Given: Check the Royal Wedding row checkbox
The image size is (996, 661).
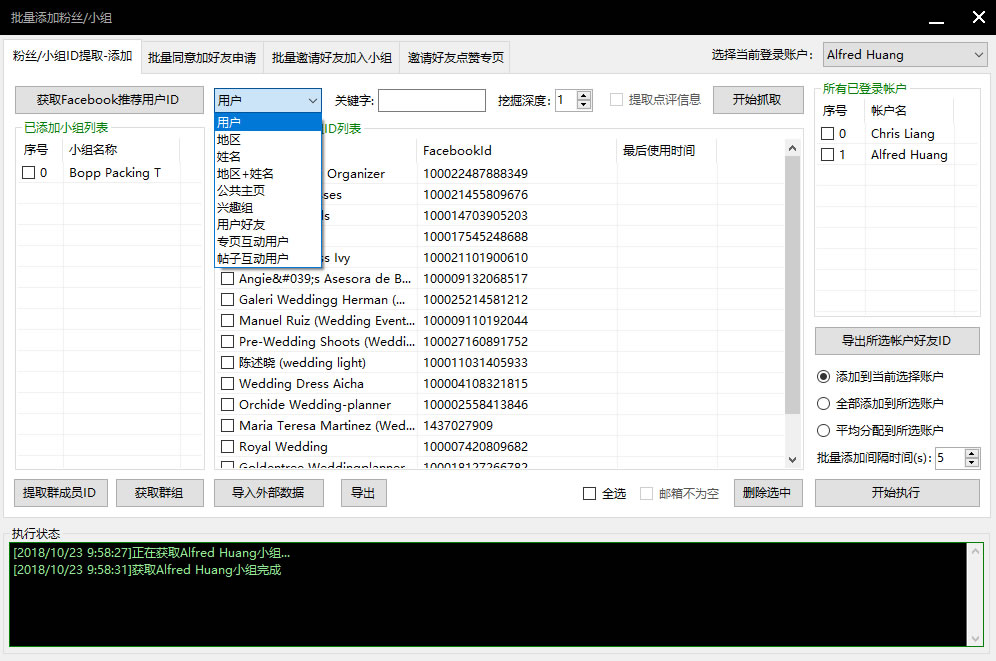Looking at the screenshot, I should 228,447.
